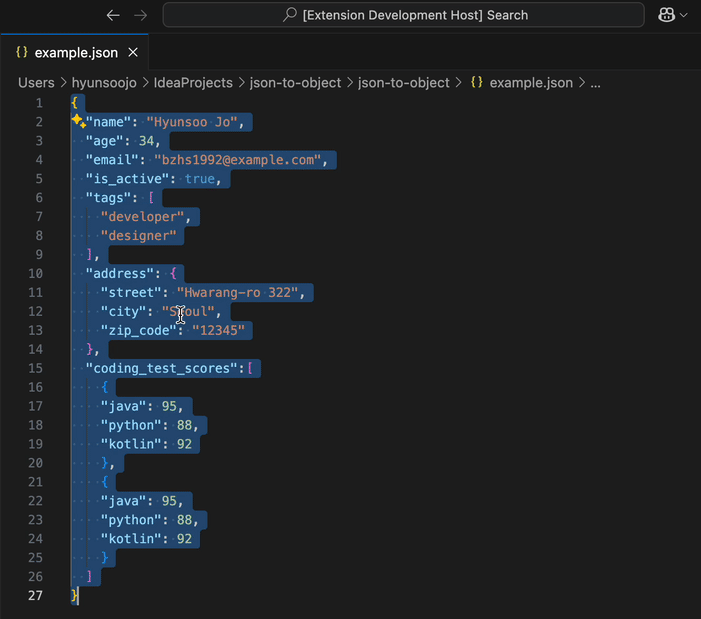This screenshot has height=619, width=701.
Task: Click "java" key on line 22
Action: (124, 501)
